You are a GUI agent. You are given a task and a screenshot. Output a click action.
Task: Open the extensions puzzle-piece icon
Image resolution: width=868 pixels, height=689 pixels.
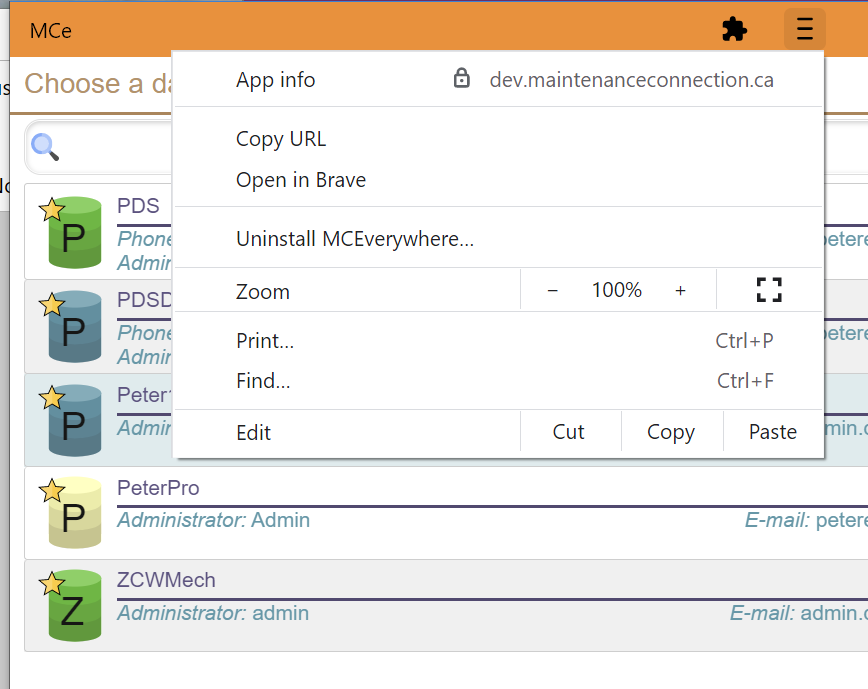coord(735,29)
